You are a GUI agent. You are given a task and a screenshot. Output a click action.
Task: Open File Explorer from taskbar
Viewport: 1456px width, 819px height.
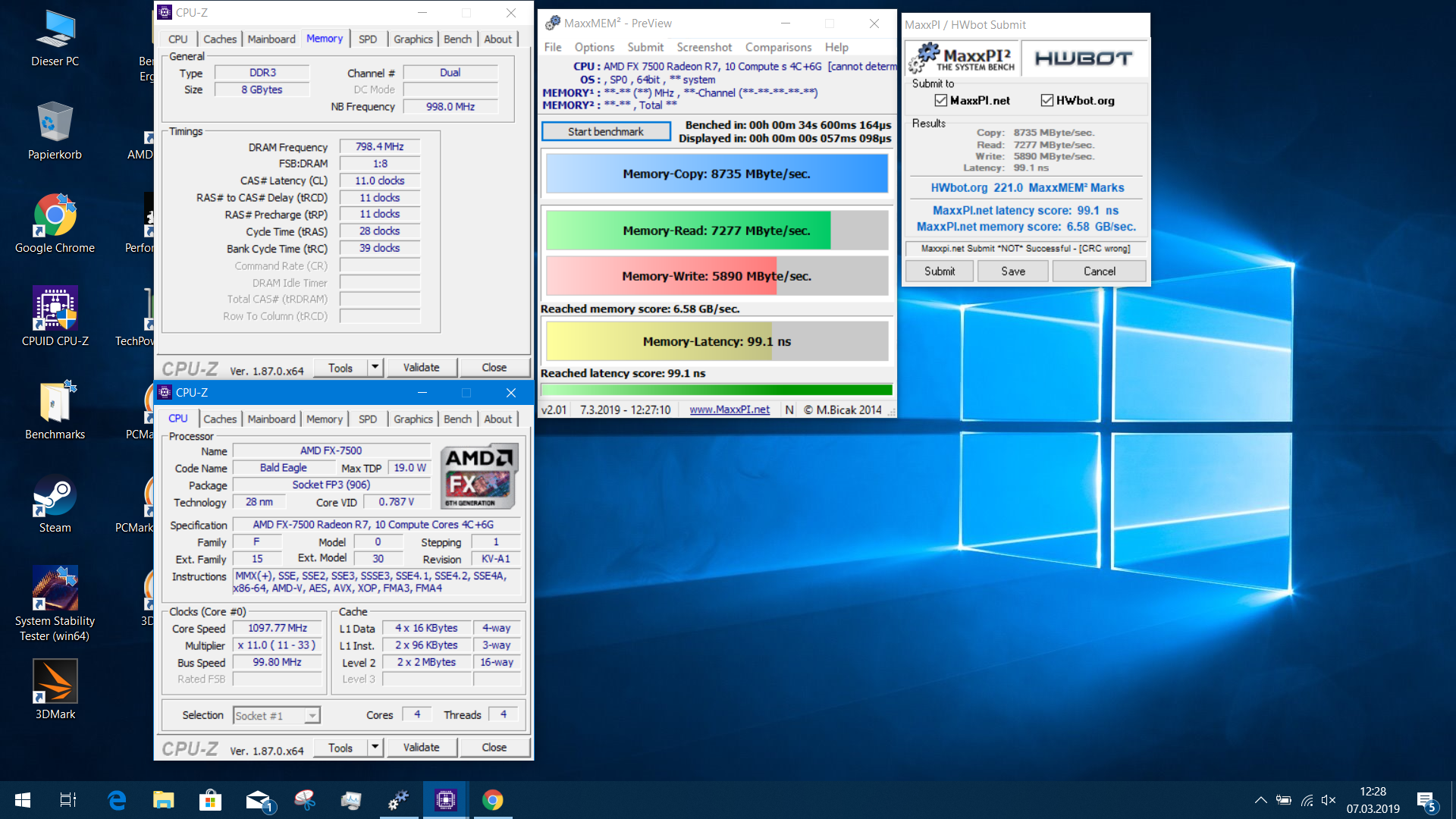[x=163, y=800]
